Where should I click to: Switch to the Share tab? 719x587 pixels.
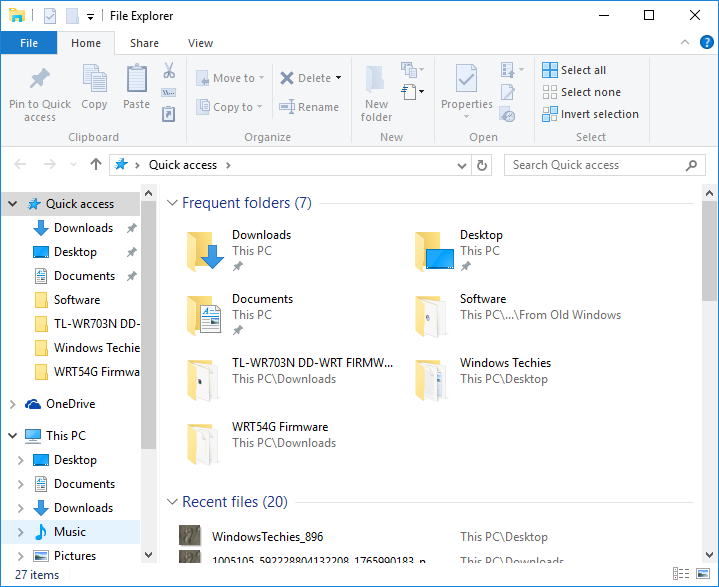[144, 43]
